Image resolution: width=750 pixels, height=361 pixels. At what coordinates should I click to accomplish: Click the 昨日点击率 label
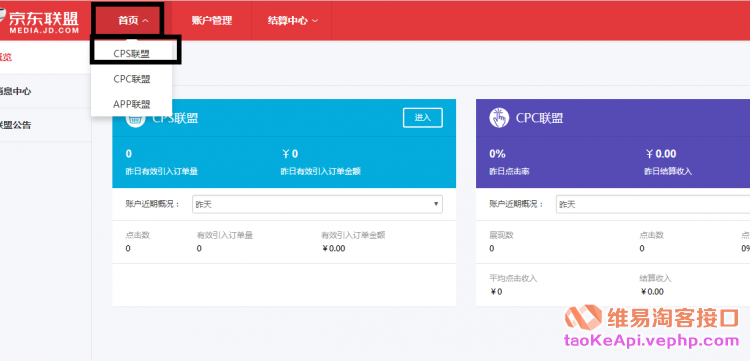(509, 171)
